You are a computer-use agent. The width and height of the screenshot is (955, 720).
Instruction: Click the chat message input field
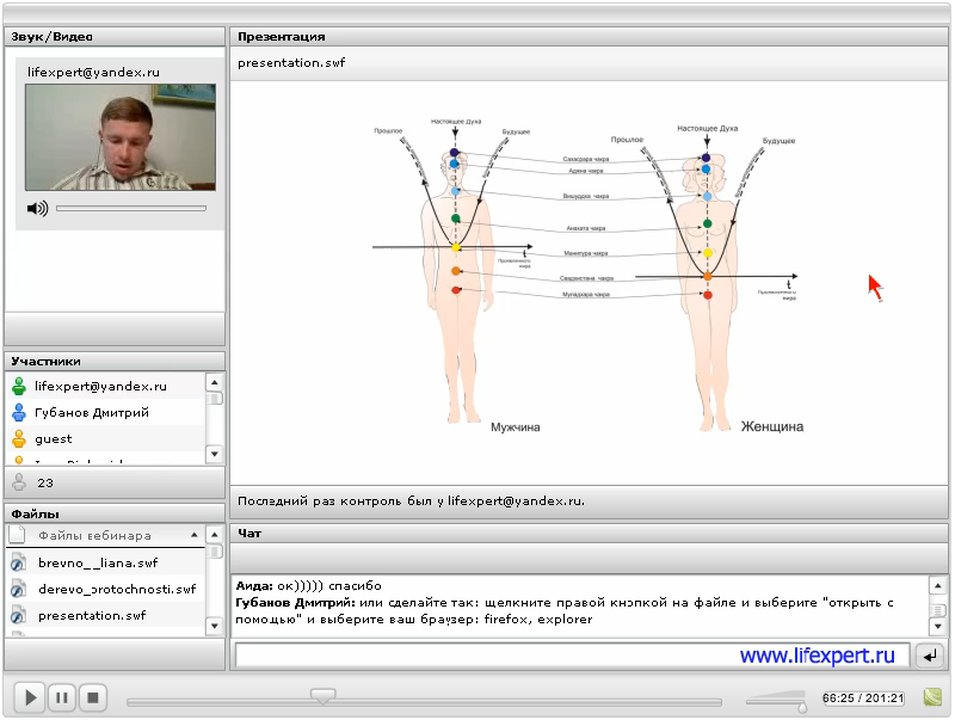pos(573,655)
